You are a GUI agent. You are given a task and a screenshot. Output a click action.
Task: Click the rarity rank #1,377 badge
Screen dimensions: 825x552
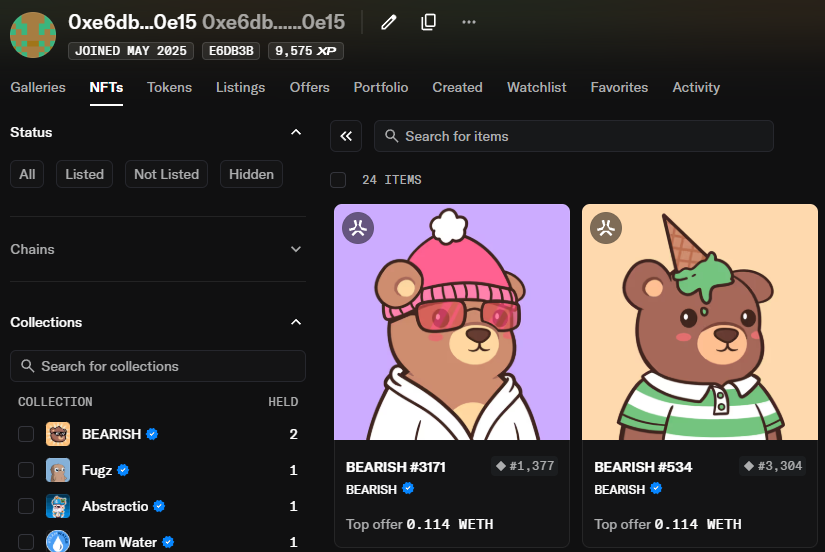pyautogui.click(x=525, y=466)
